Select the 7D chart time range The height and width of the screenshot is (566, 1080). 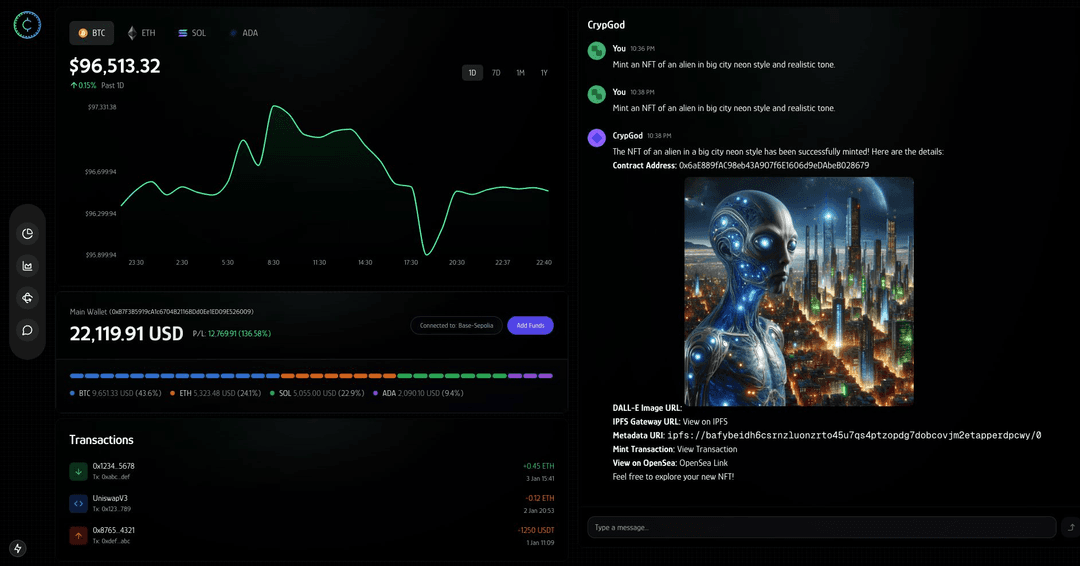coord(496,73)
